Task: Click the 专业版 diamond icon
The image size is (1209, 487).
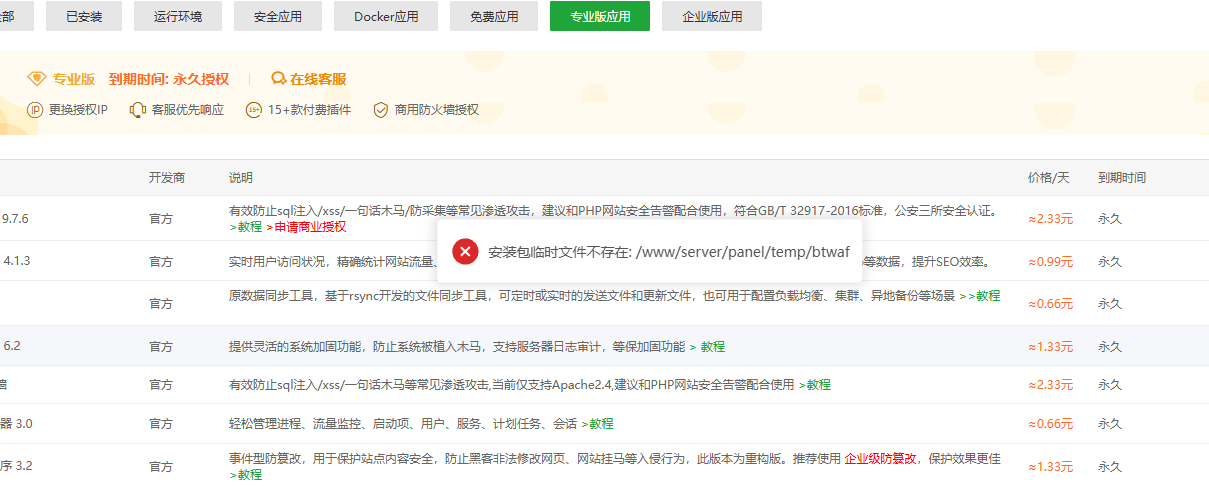Action: coord(37,79)
